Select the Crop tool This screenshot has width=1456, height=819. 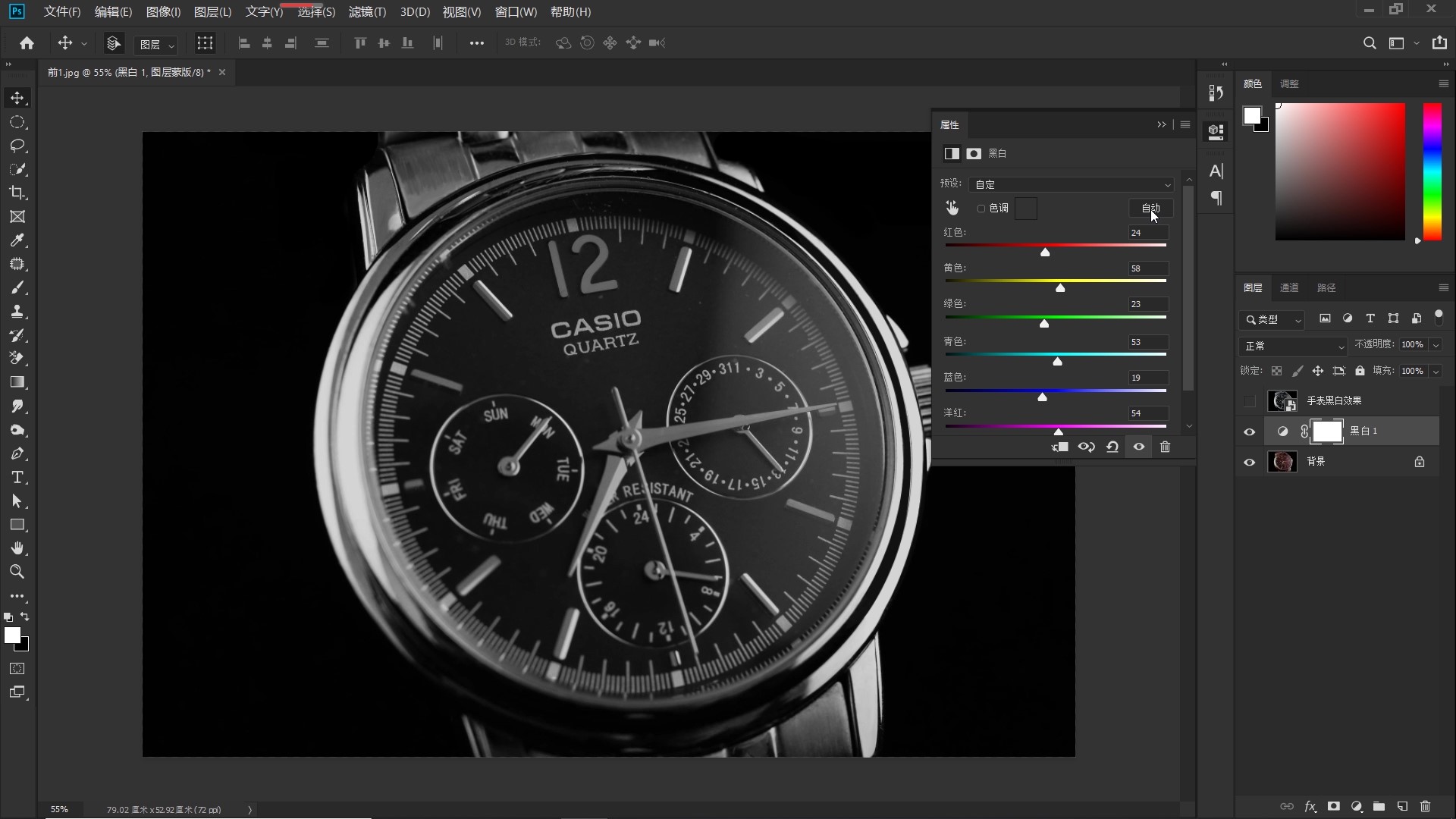17,193
